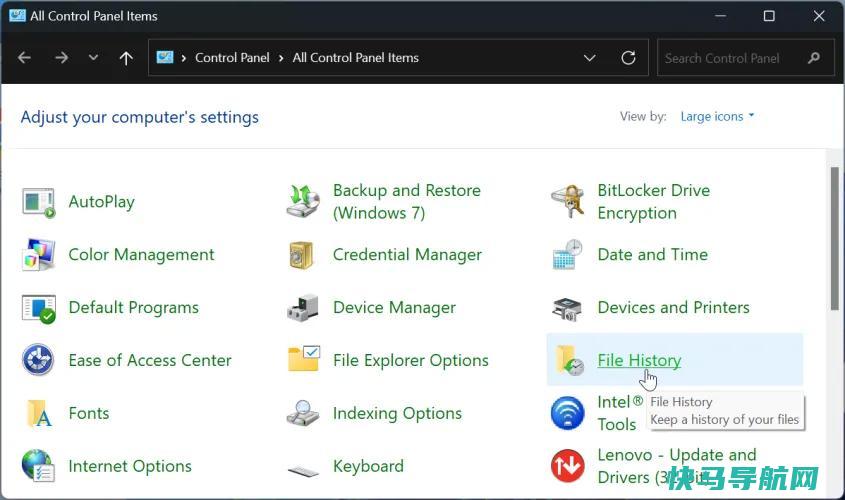Open the Credential Manager safe icon
This screenshot has width=845, height=500.
tap(302, 255)
